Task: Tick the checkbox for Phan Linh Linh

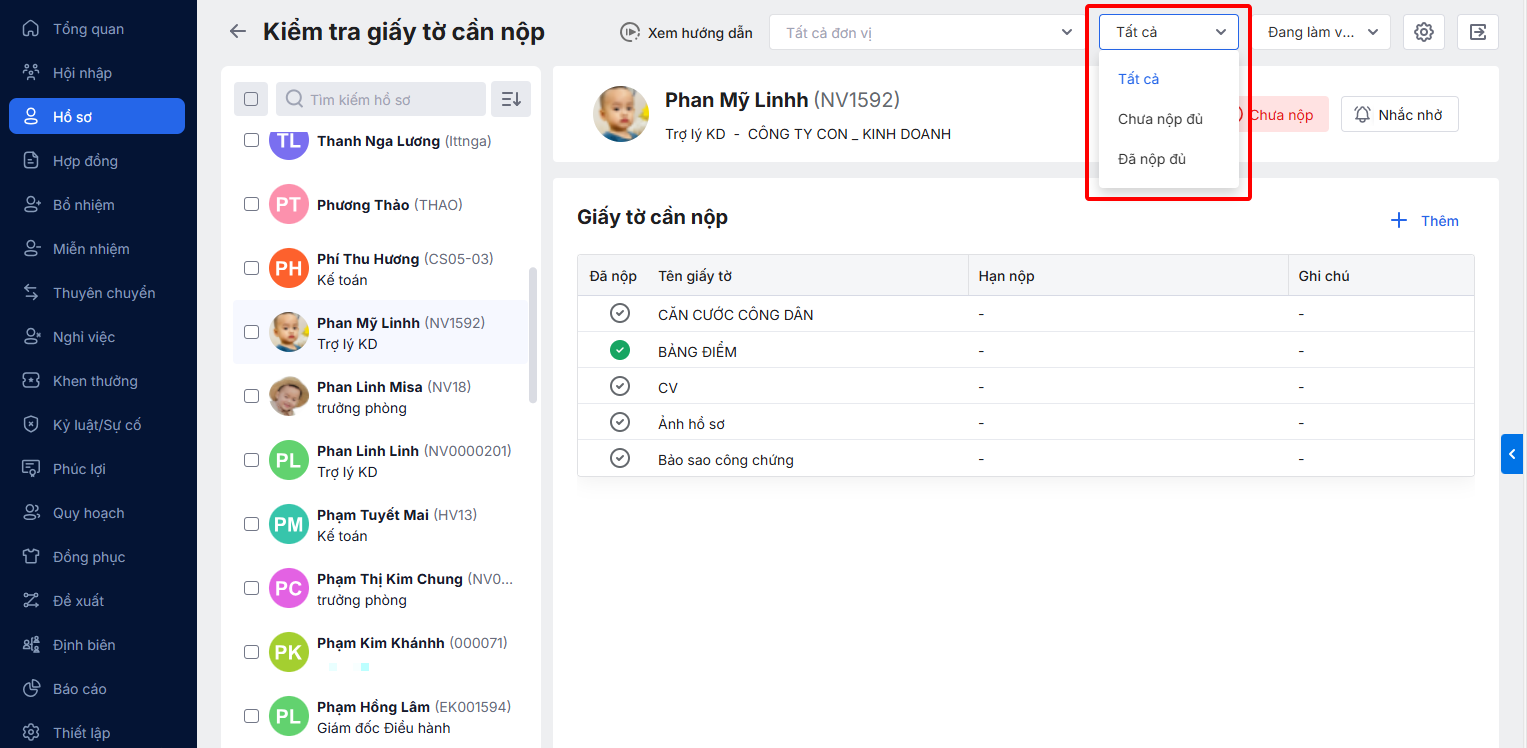Action: pyautogui.click(x=252, y=460)
